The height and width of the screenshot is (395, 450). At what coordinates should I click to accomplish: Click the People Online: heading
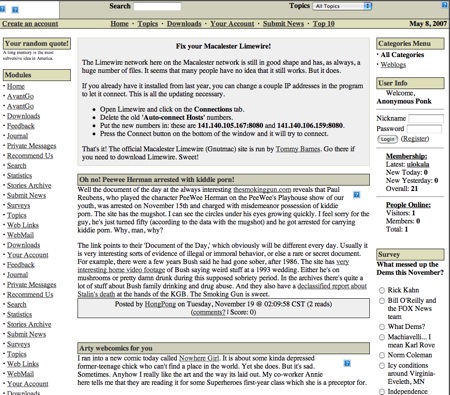[x=408, y=205]
